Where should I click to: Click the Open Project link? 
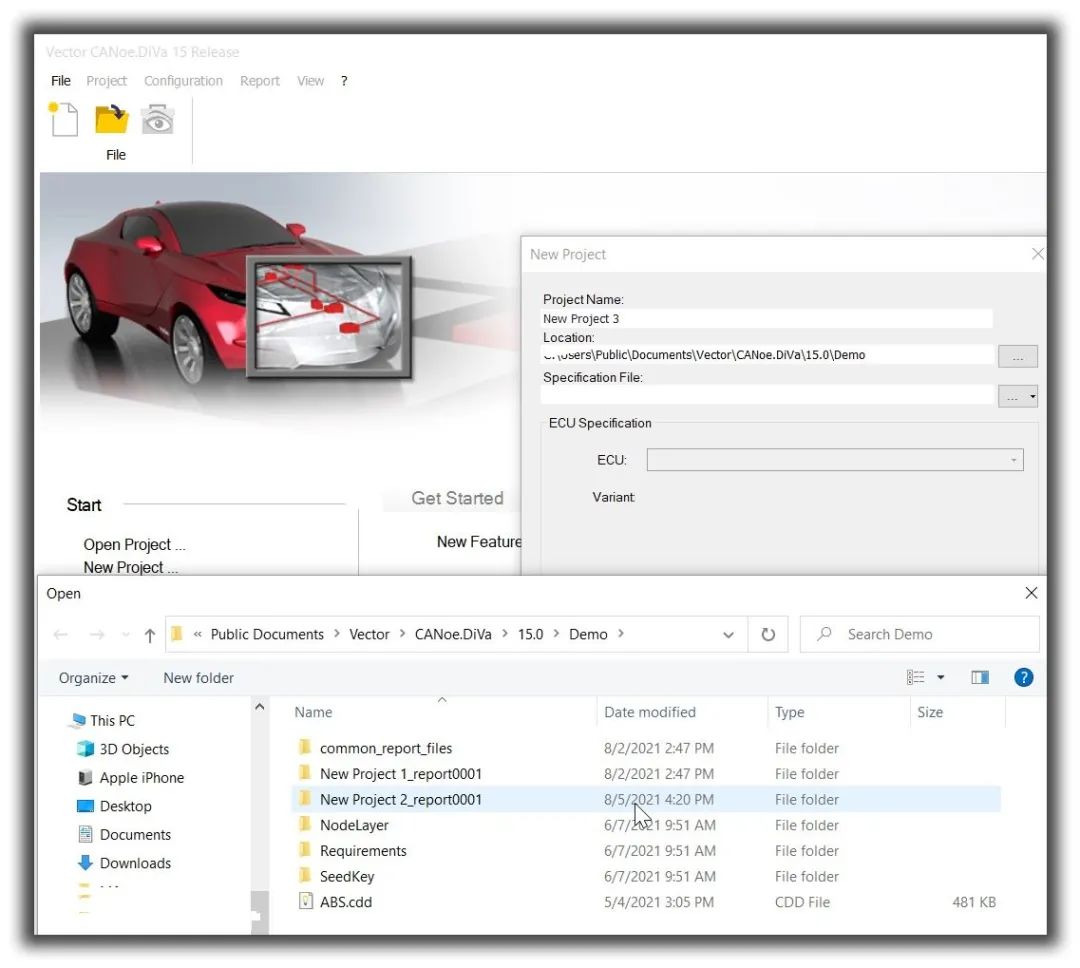click(134, 544)
